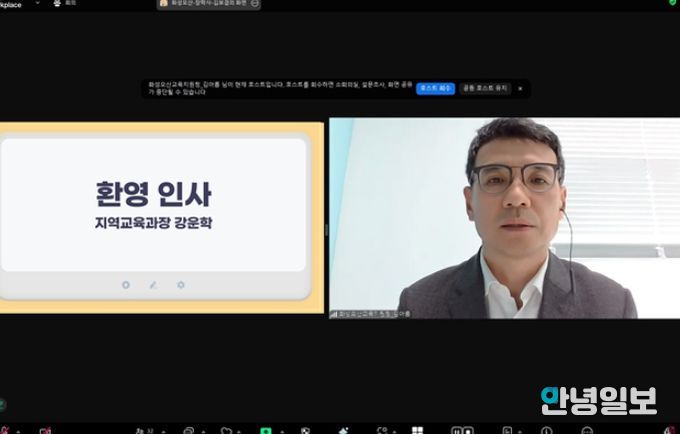Open options circle on 김보경의 화면 shared-screen label
This screenshot has width=680, height=434.
pos(255,3)
